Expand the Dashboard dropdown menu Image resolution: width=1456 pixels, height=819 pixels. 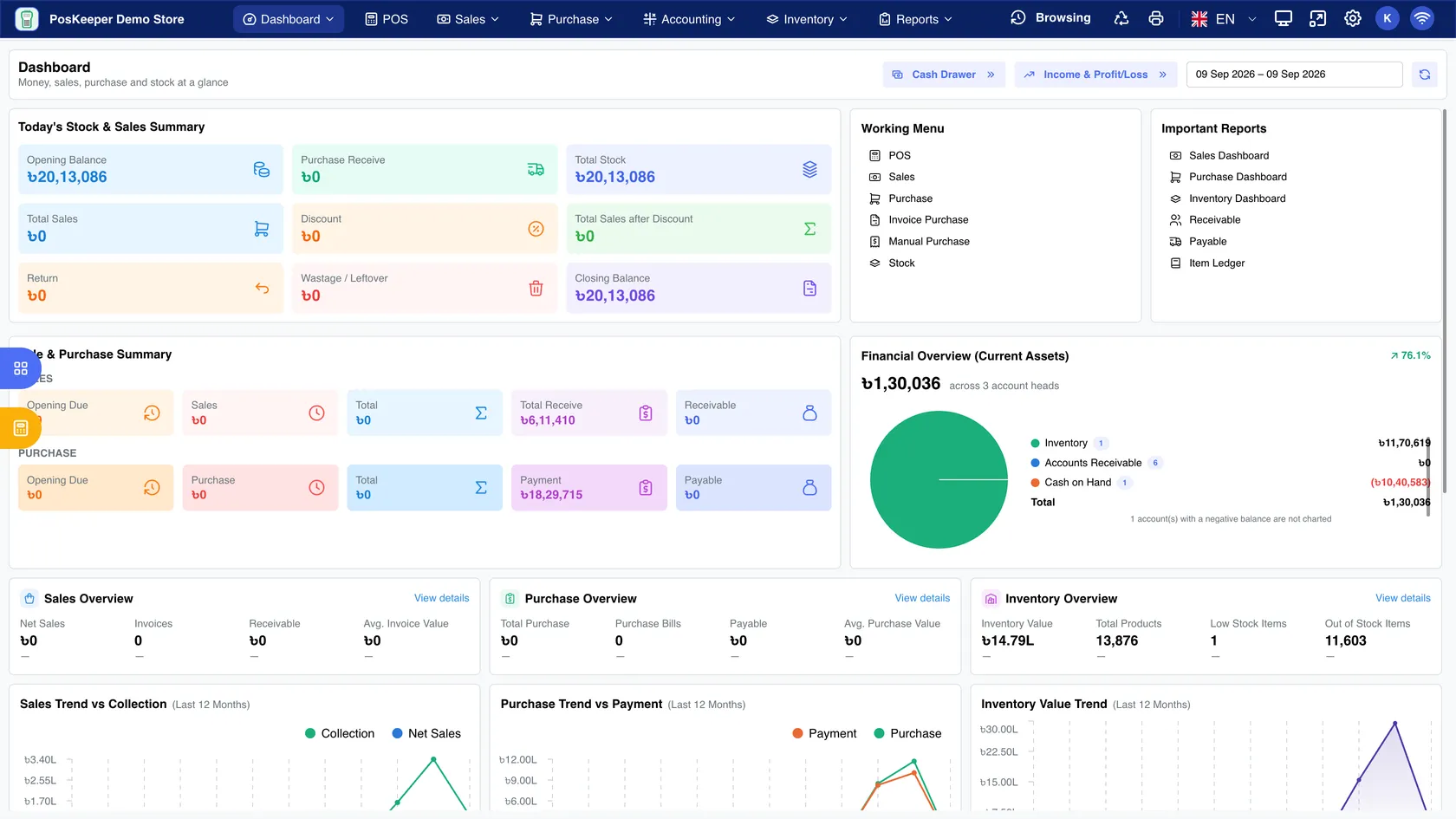(x=289, y=19)
